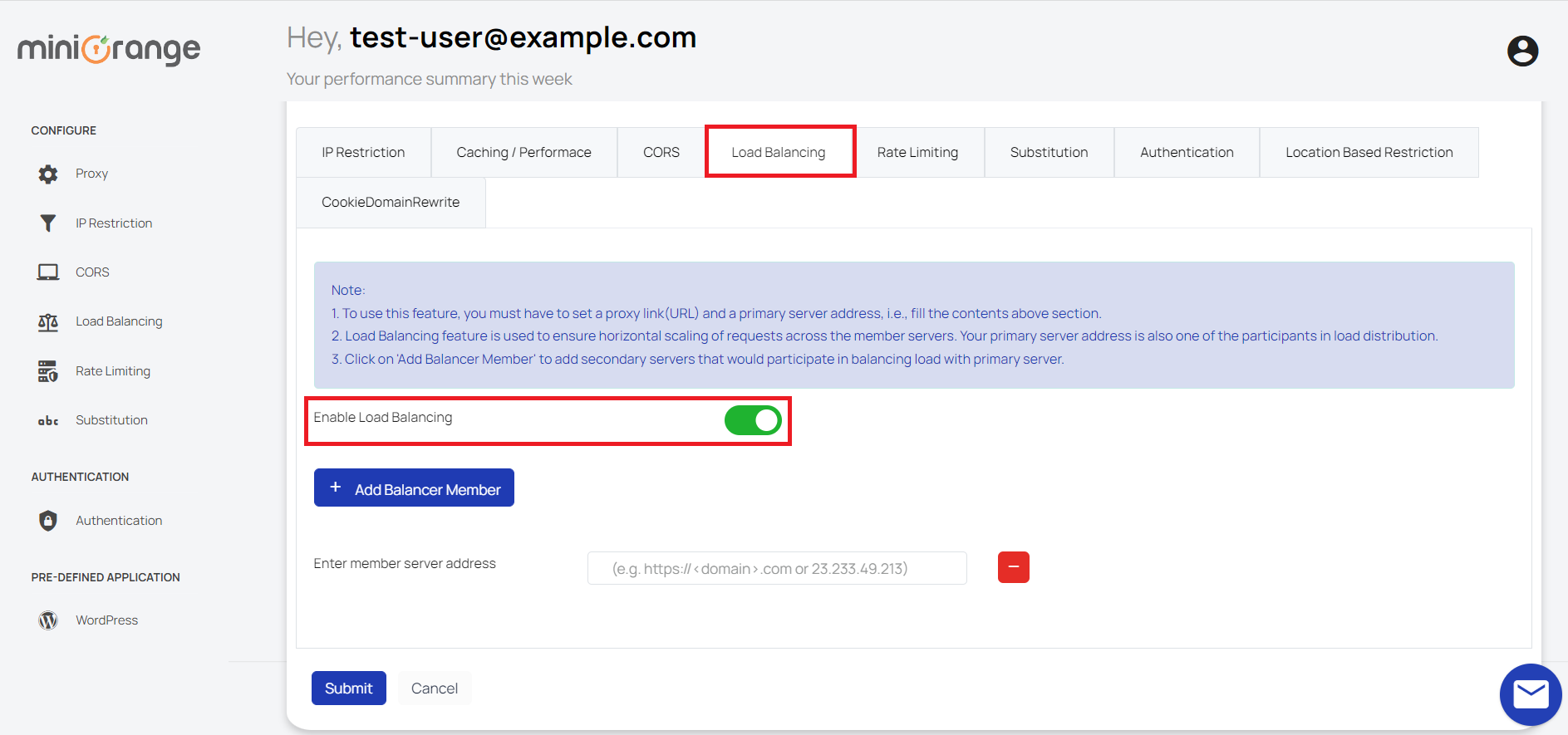Click the Load Balancing scales icon
Image resolution: width=1568 pixels, height=735 pixels.
click(48, 322)
